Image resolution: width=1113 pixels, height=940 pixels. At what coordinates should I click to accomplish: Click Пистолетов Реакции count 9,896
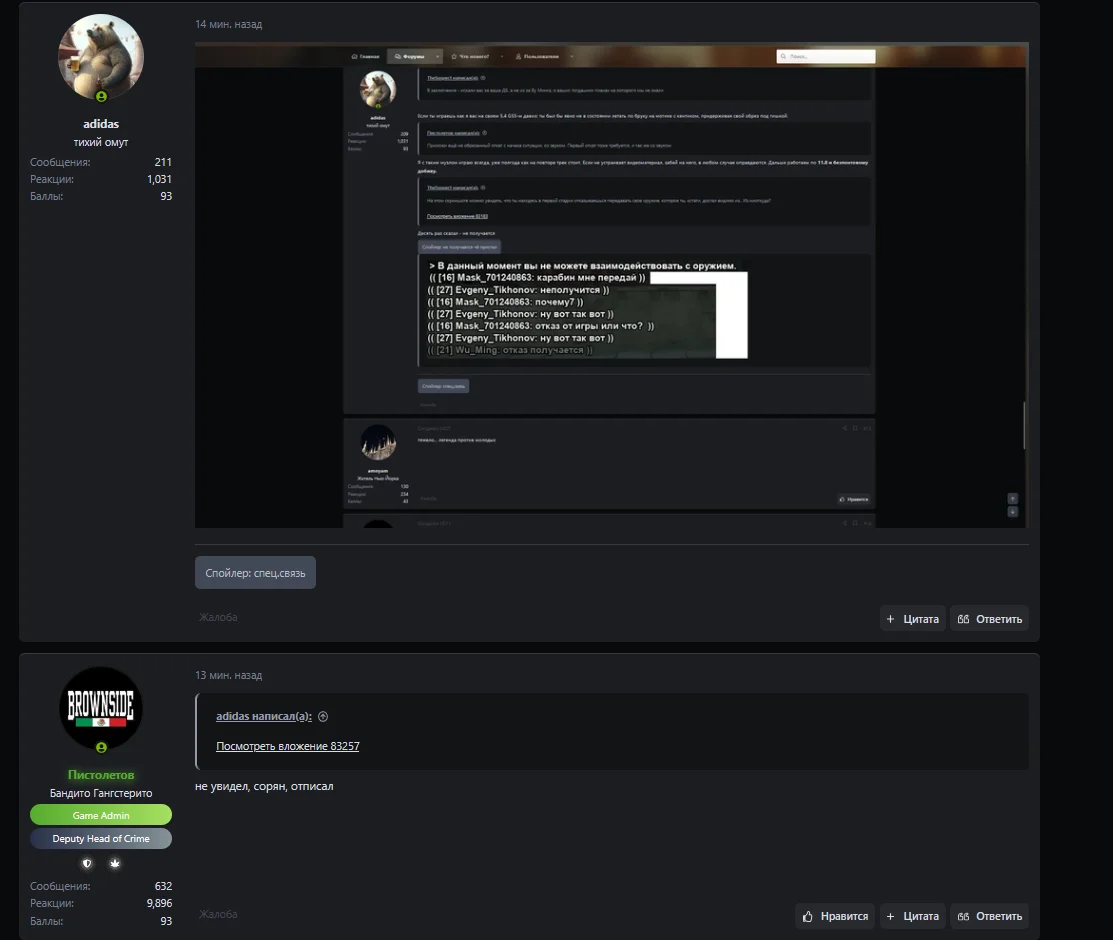(x=159, y=903)
